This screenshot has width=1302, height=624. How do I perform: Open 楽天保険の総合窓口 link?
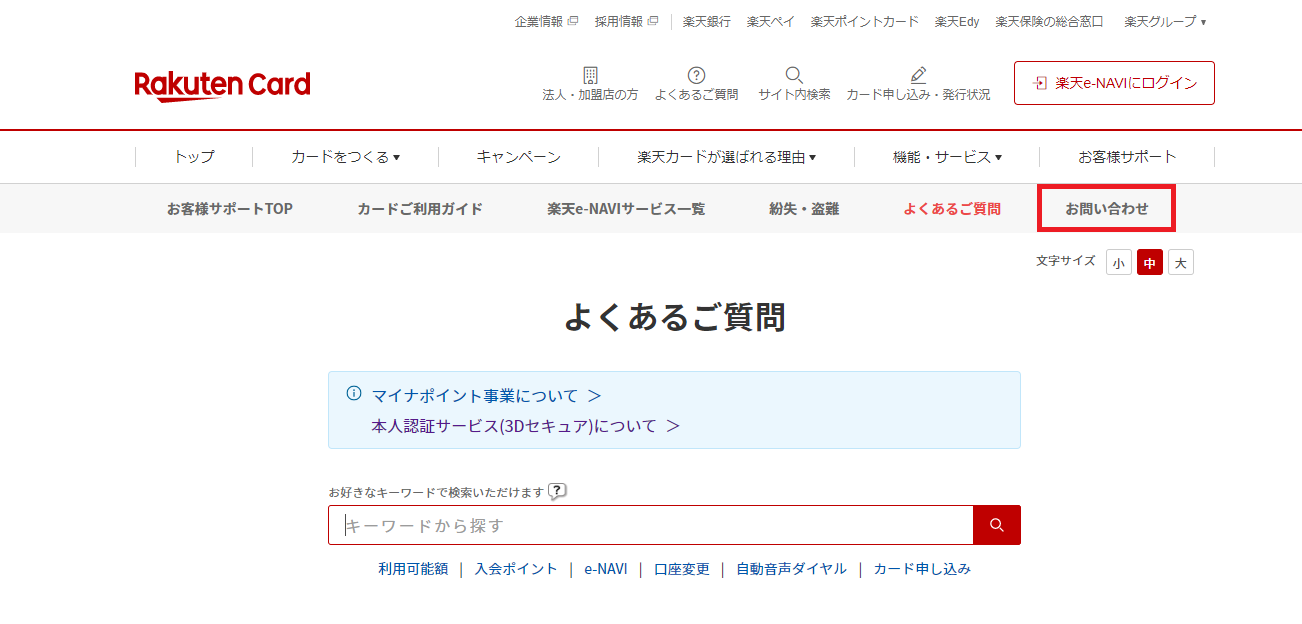point(1051,21)
